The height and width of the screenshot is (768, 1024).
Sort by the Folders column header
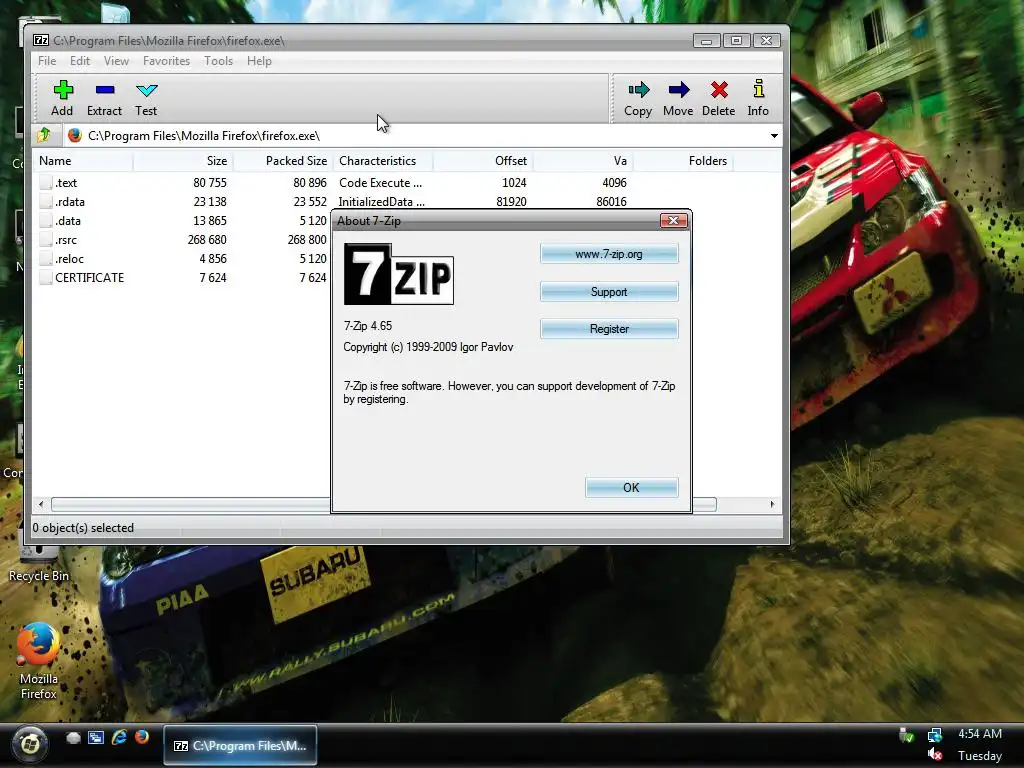(683, 161)
